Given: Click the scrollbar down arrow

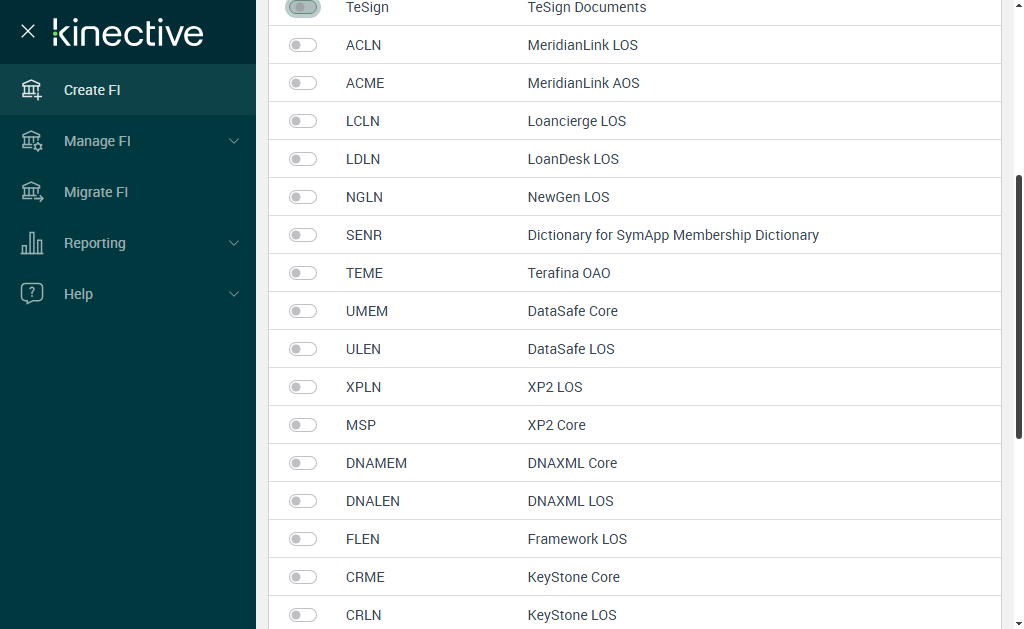Looking at the screenshot, I should click(x=1018, y=624).
